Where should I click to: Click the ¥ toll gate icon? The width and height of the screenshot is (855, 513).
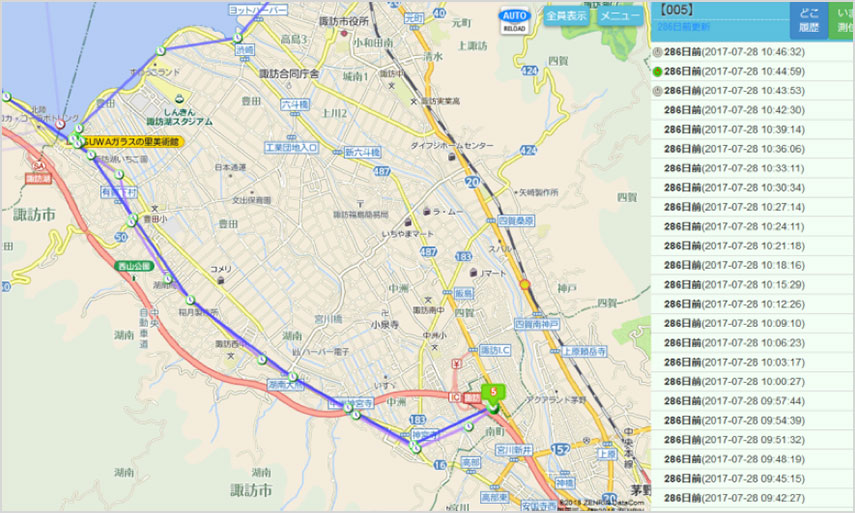[457, 364]
